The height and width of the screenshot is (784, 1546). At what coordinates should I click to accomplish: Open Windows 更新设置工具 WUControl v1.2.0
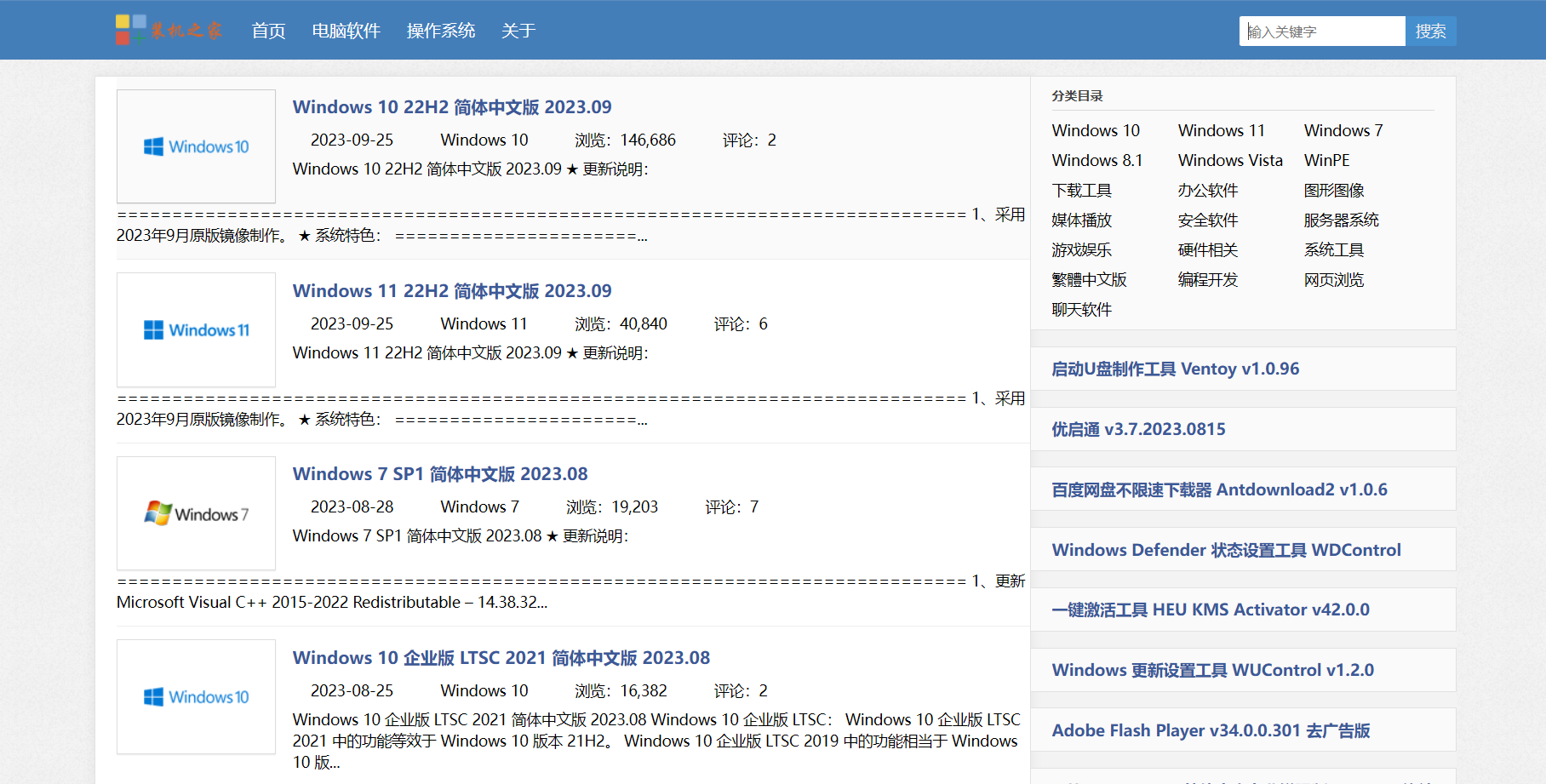(x=1212, y=670)
